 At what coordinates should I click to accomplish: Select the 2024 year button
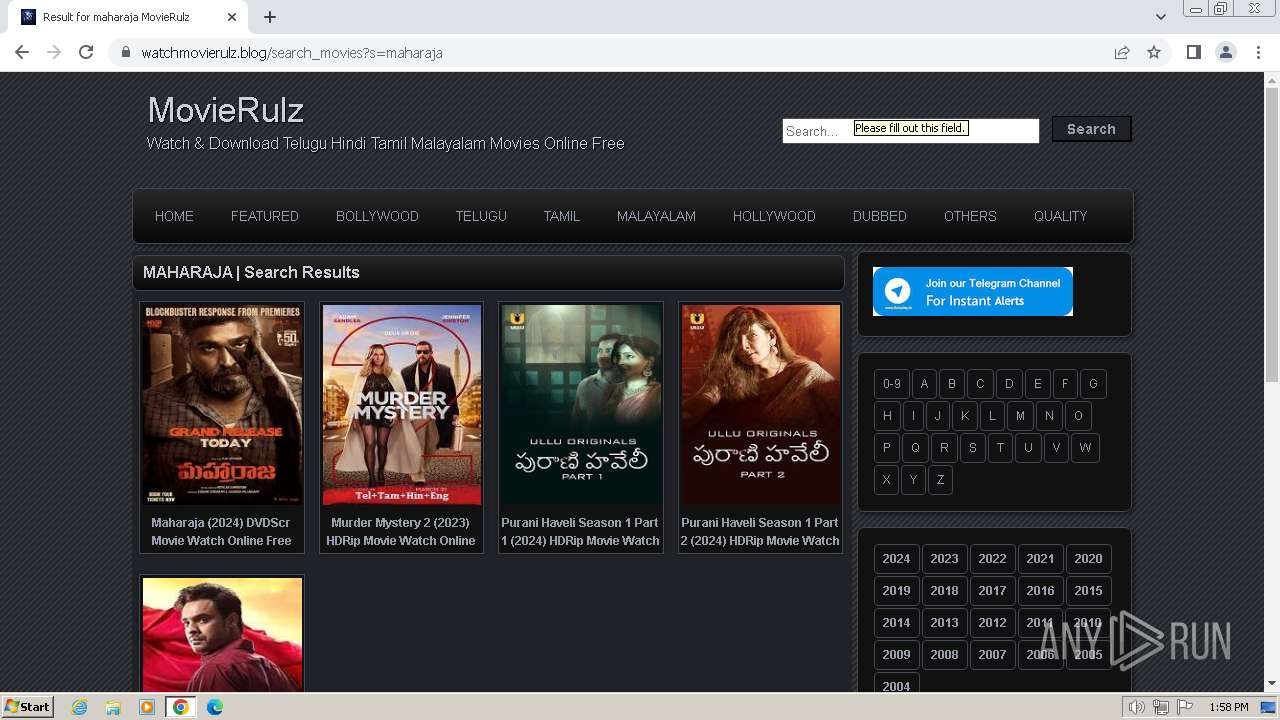tap(896, 559)
